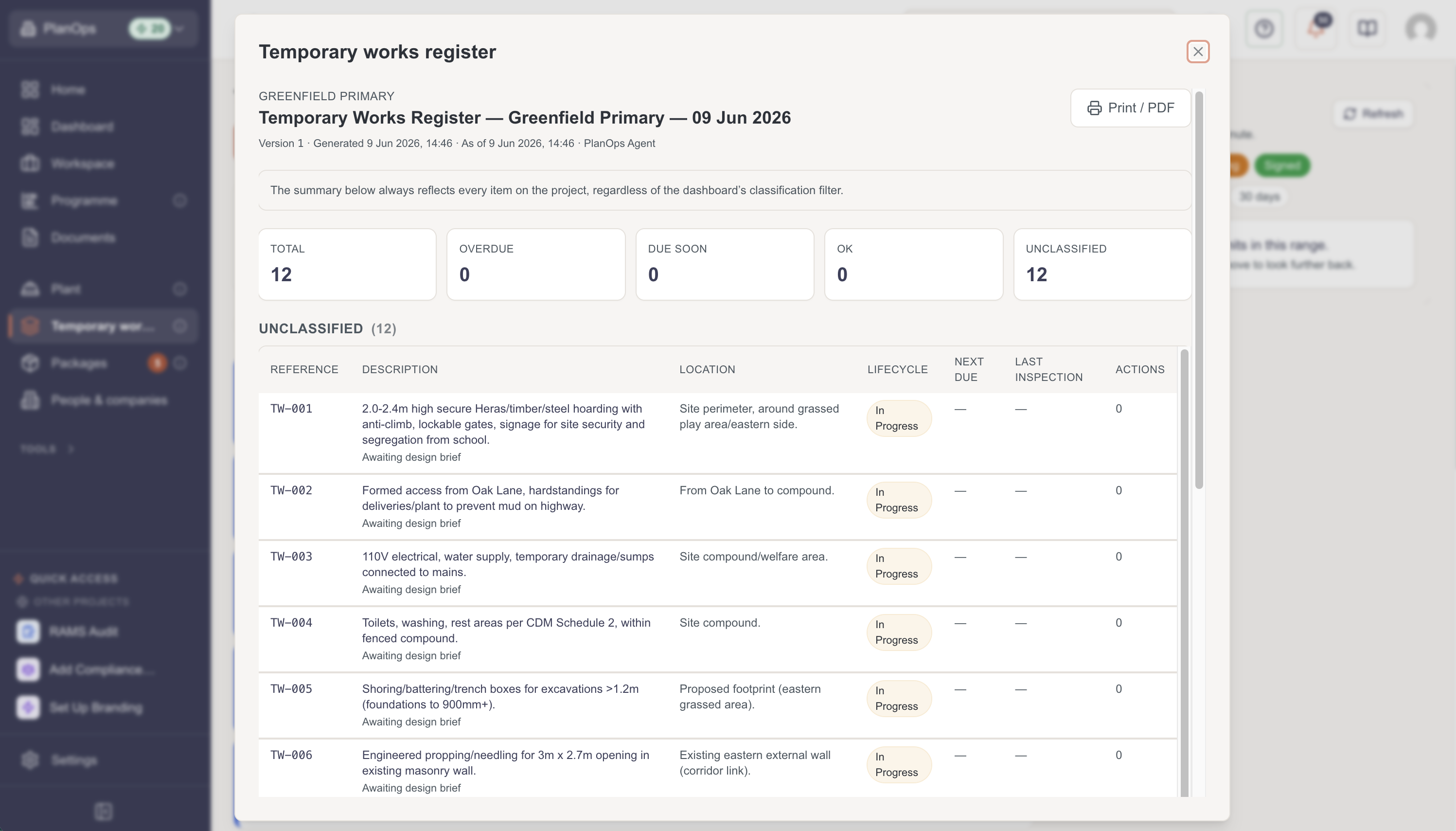The height and width of the screenshot is (831, 1456).
Task: Click the DUE SOON 0 summary card
Action: point(725,264)
